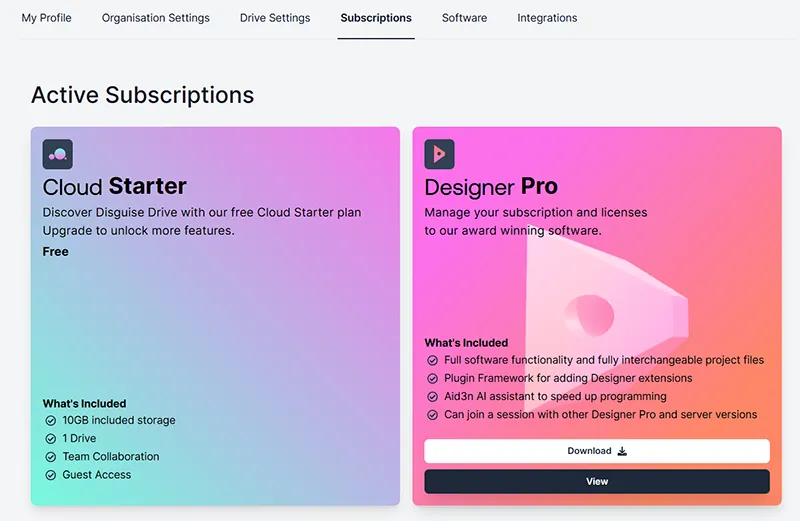Screen dimensions: 800x521
Task: Click Cloud Starter 'What's Included' heading
Action: (x=84, y=404)
